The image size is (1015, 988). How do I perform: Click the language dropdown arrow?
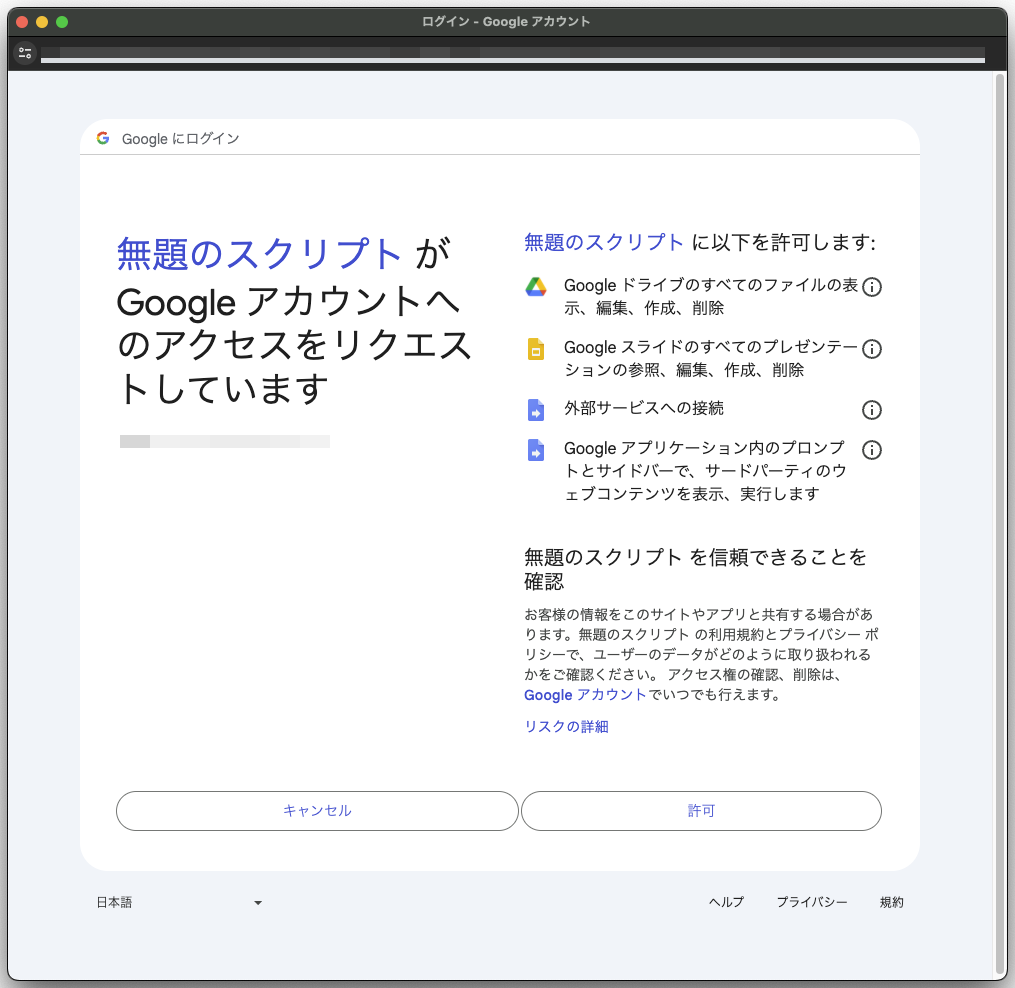click(258, 903)
